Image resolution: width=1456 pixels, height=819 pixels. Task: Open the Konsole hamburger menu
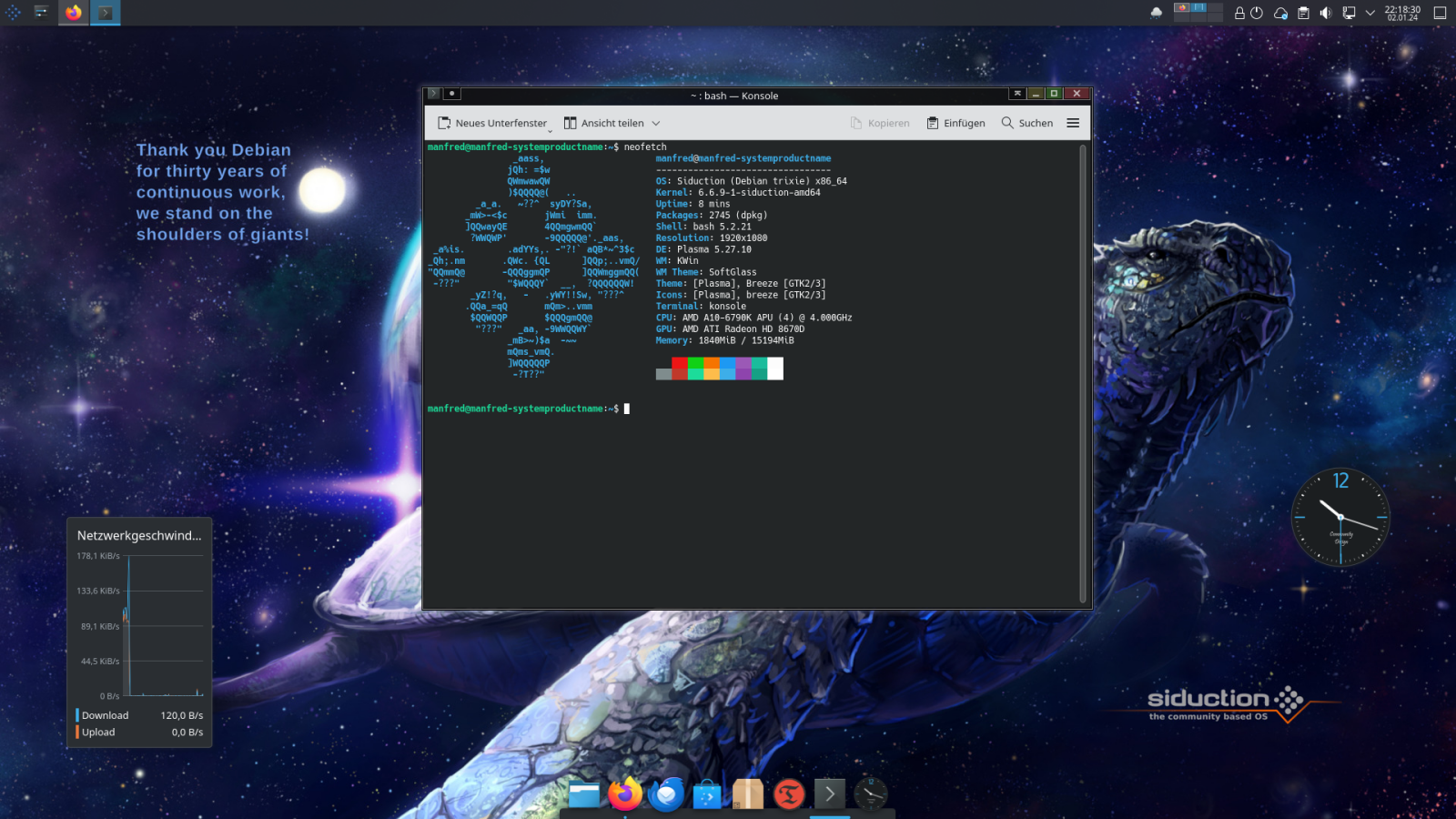[1073, 123]
